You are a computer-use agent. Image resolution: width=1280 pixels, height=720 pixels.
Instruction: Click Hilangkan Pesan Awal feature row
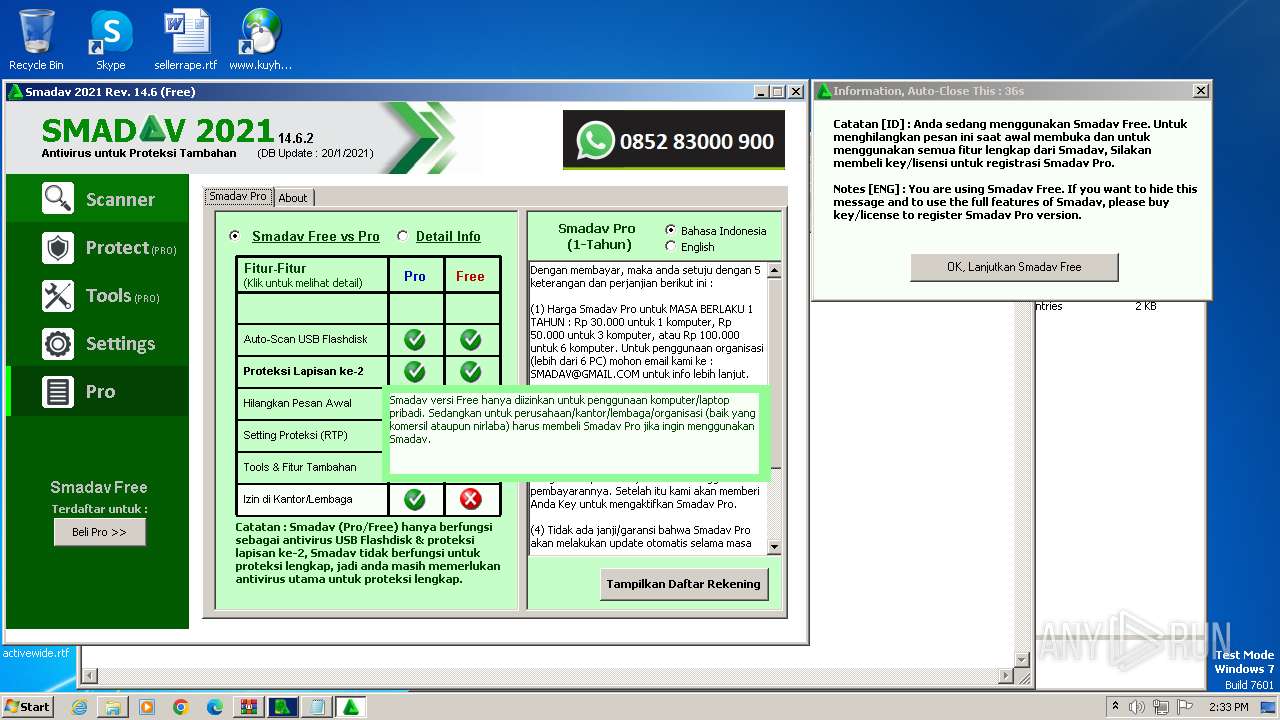311,403
